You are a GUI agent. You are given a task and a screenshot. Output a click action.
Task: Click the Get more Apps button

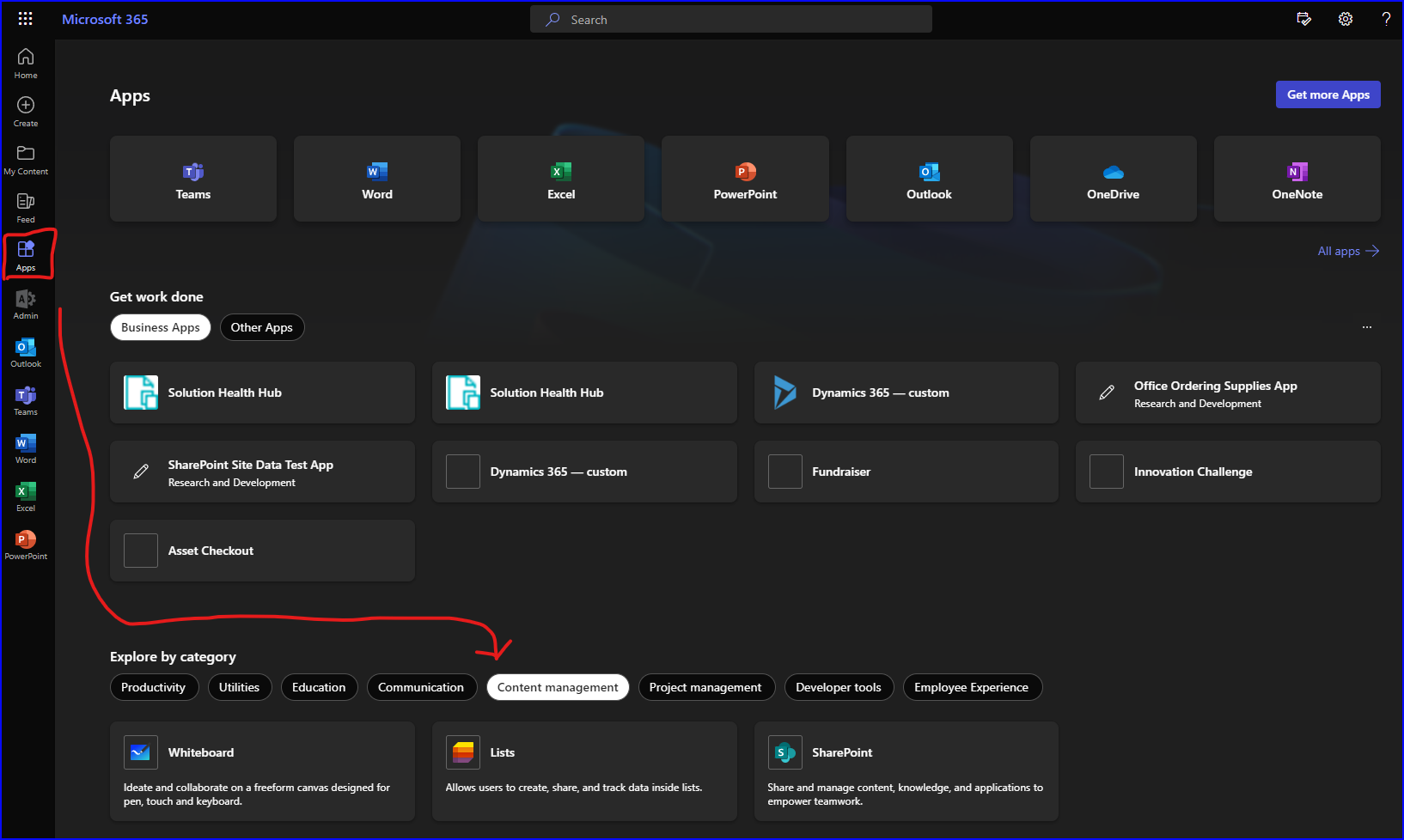point(1328,94)
